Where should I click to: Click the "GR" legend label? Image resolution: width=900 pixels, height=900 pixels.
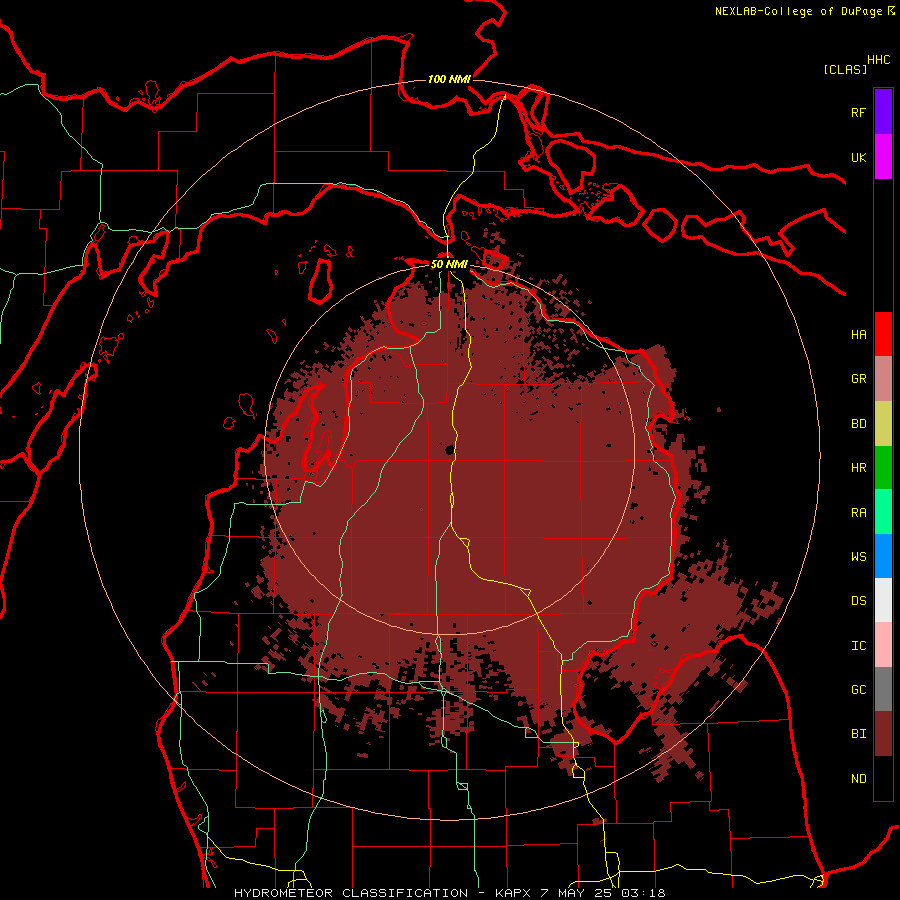[858, 379]
